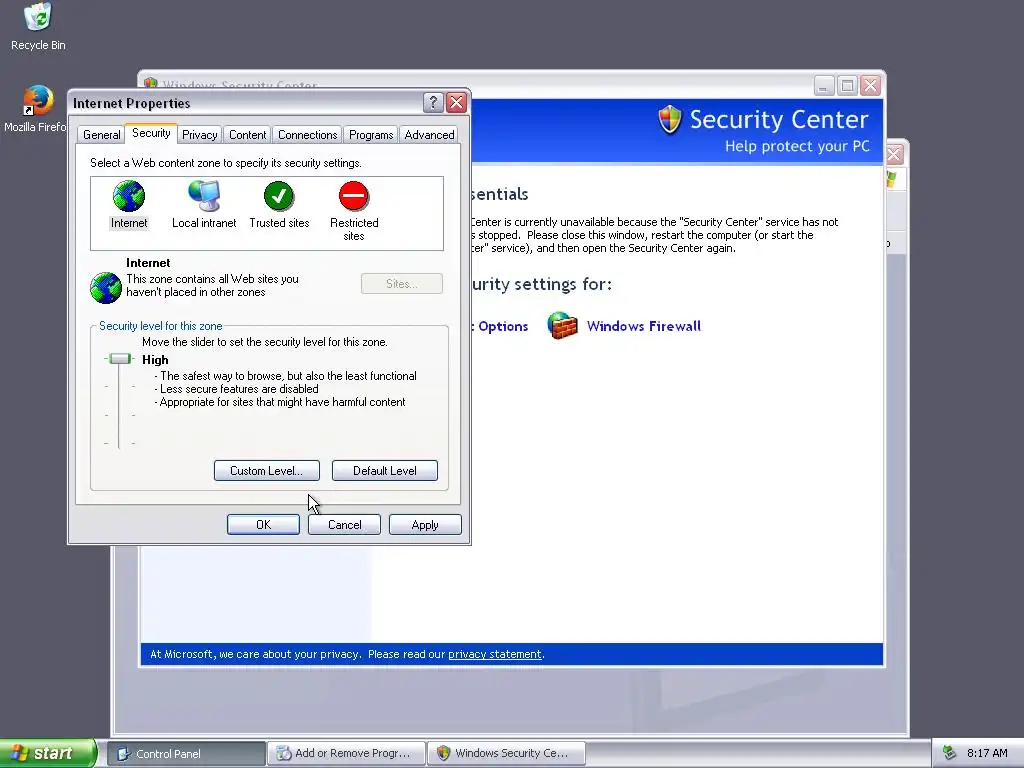Open the Start menu

(x=48, y=753)
